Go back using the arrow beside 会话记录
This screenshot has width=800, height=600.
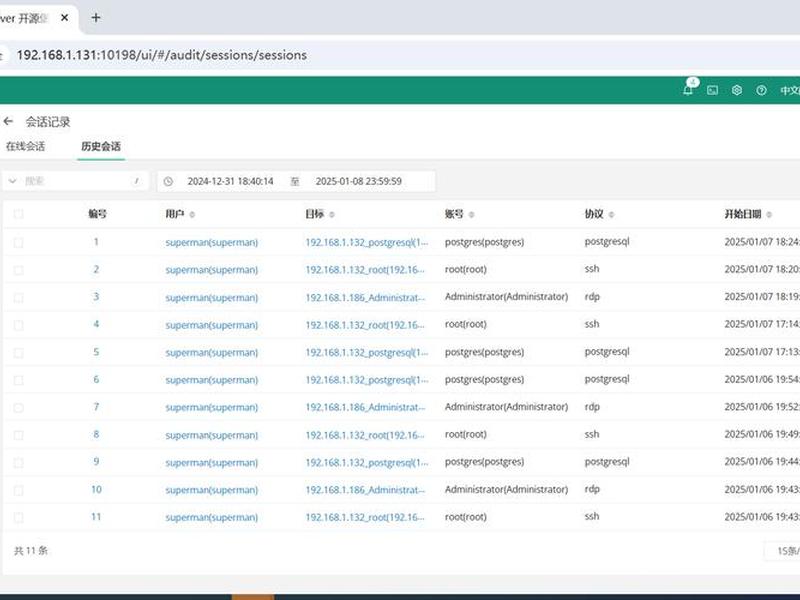pyautogui.click(x=8, y=121)
